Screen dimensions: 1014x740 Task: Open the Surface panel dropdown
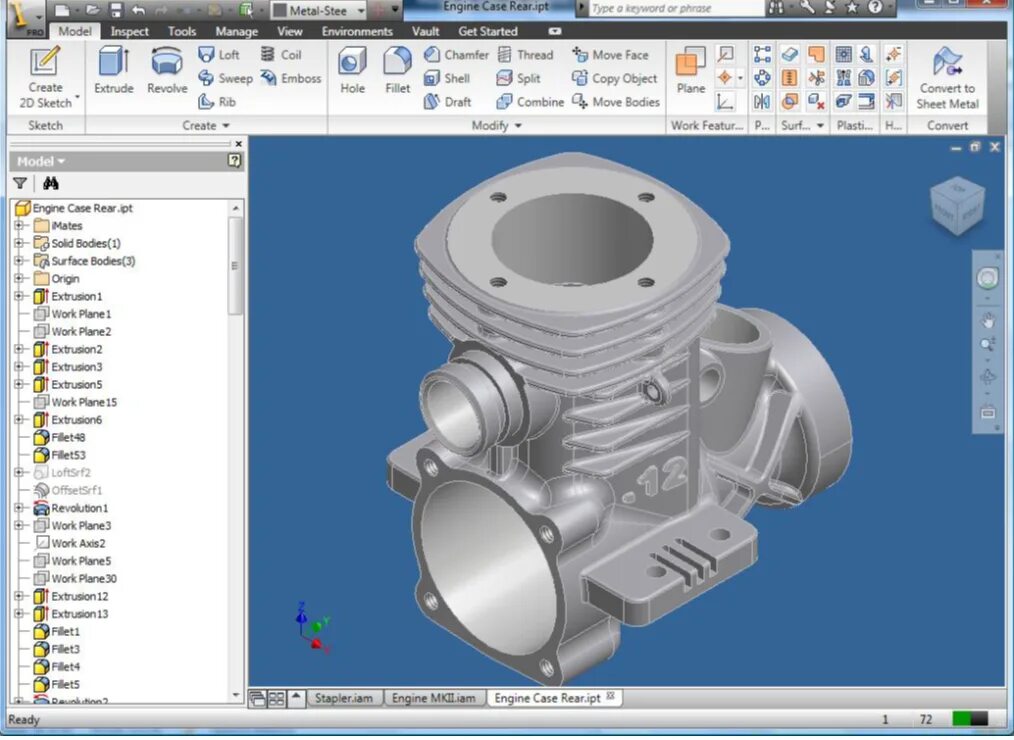coord(820,125)
